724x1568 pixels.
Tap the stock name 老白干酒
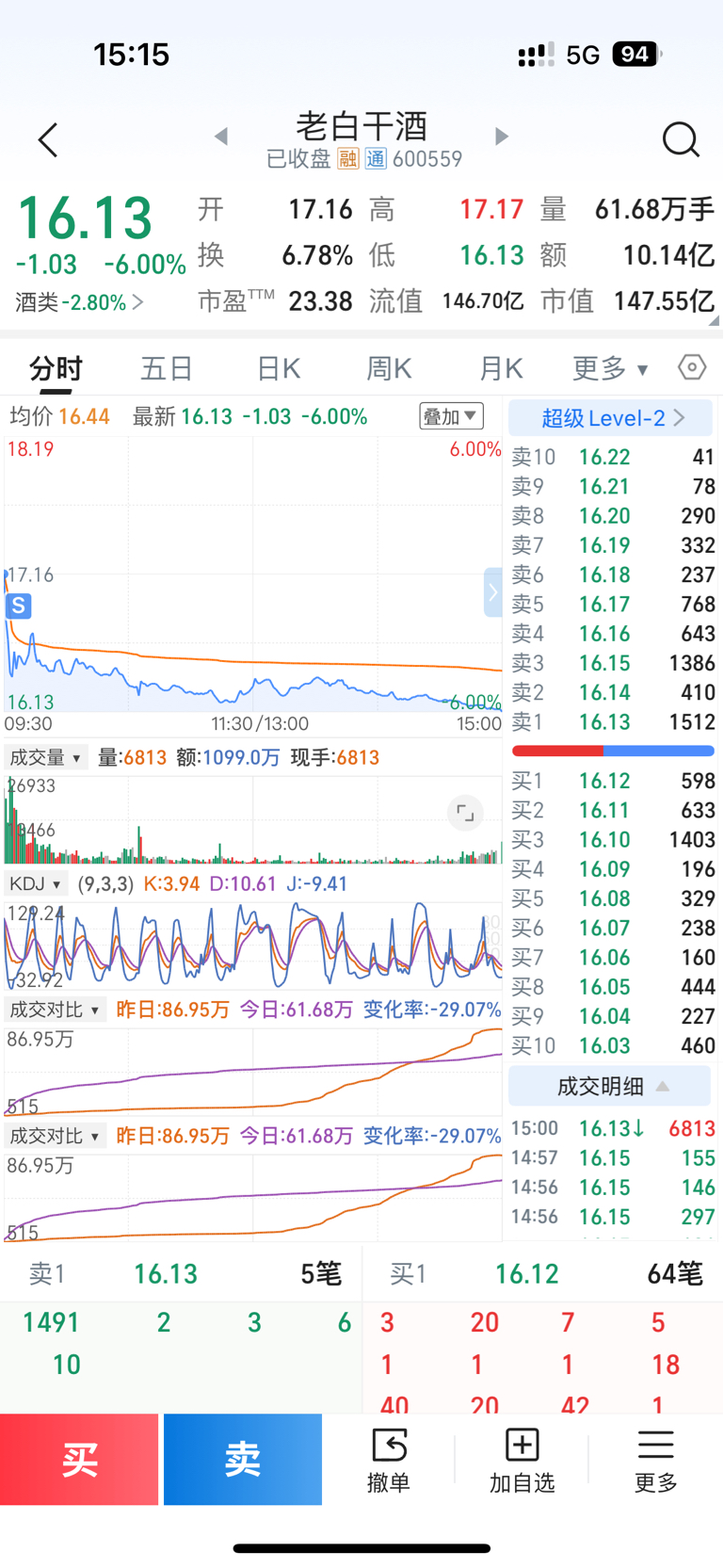tap(362, 125)
